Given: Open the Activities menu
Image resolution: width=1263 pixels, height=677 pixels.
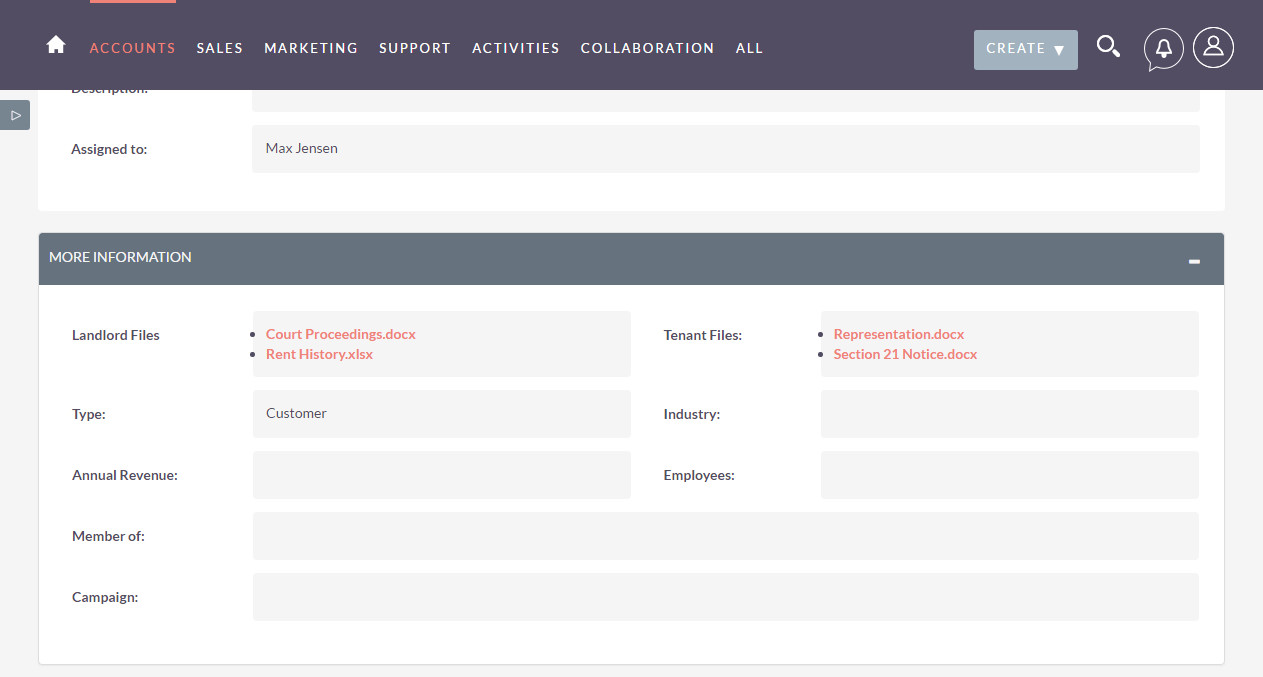Looking at the screenshot, I should click(x=516, y=48).
